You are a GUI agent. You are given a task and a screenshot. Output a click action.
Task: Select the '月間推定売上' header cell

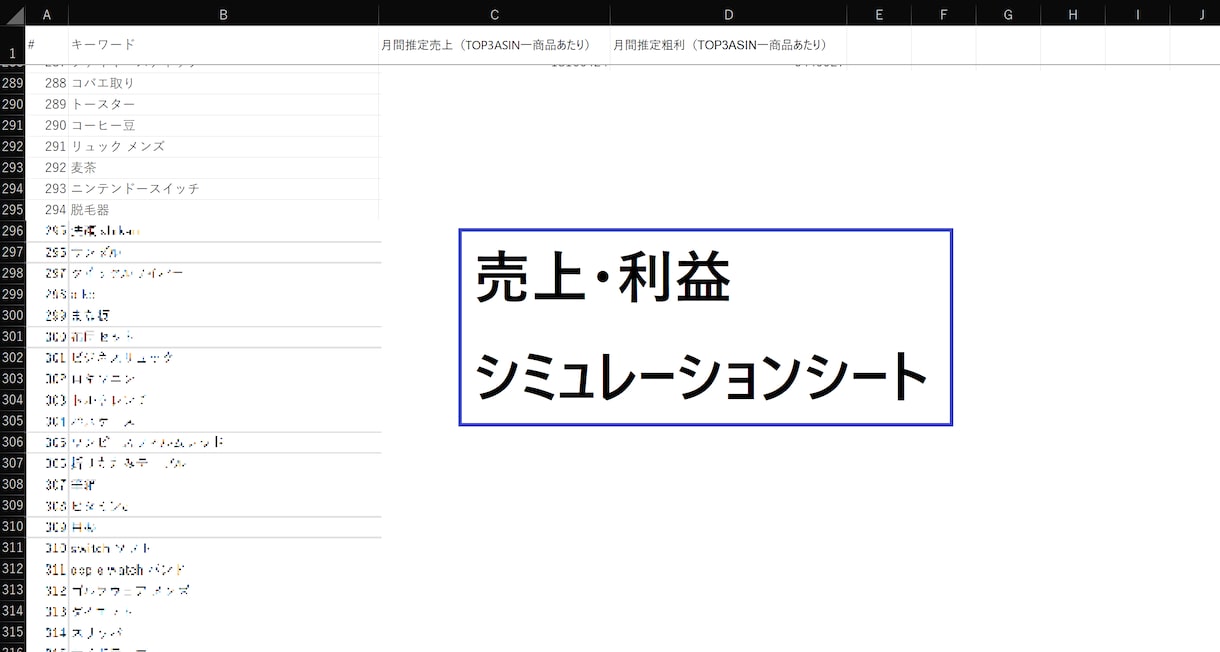(x=494, y=45)
